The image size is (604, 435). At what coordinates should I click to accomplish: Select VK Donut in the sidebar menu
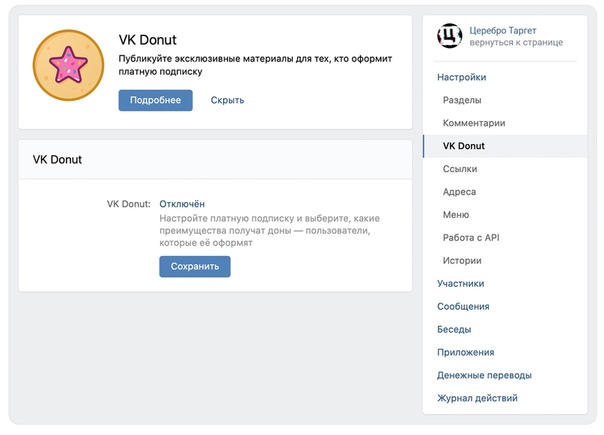coord(505,146)
